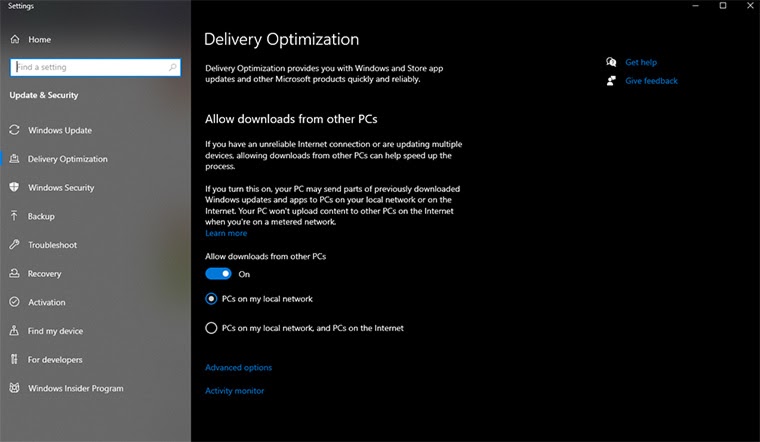Click the Recovery icon in sidebar
The image size is (760, 442).
(15, 273)
